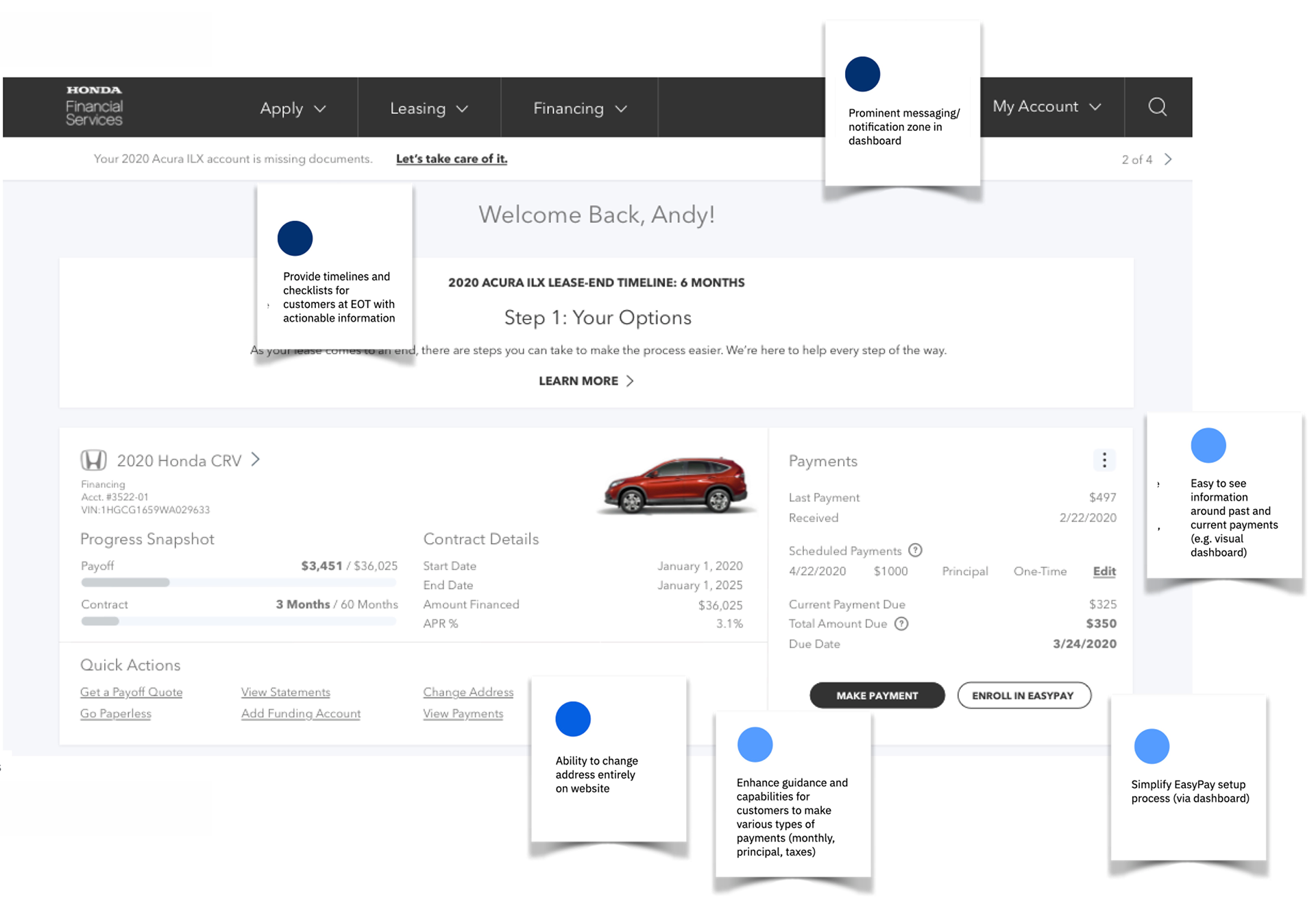1316x897 pixels.
Task: Click the Quick Actions heading
Action: click(x=130, y=665)
